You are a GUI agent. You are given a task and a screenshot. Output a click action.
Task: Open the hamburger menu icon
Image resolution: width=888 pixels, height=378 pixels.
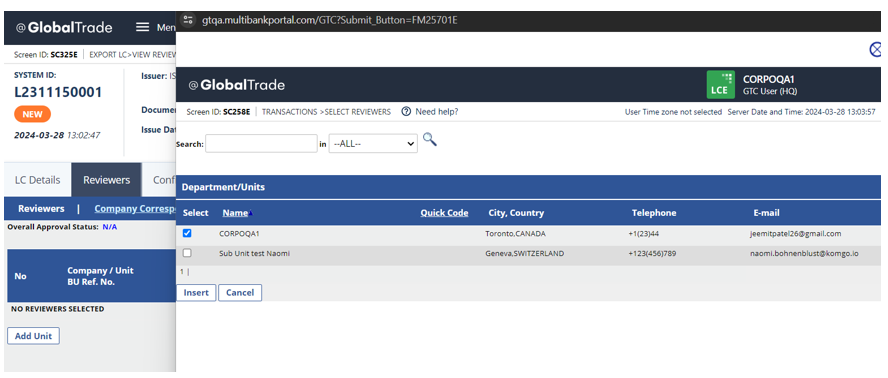tap(143, 27)
